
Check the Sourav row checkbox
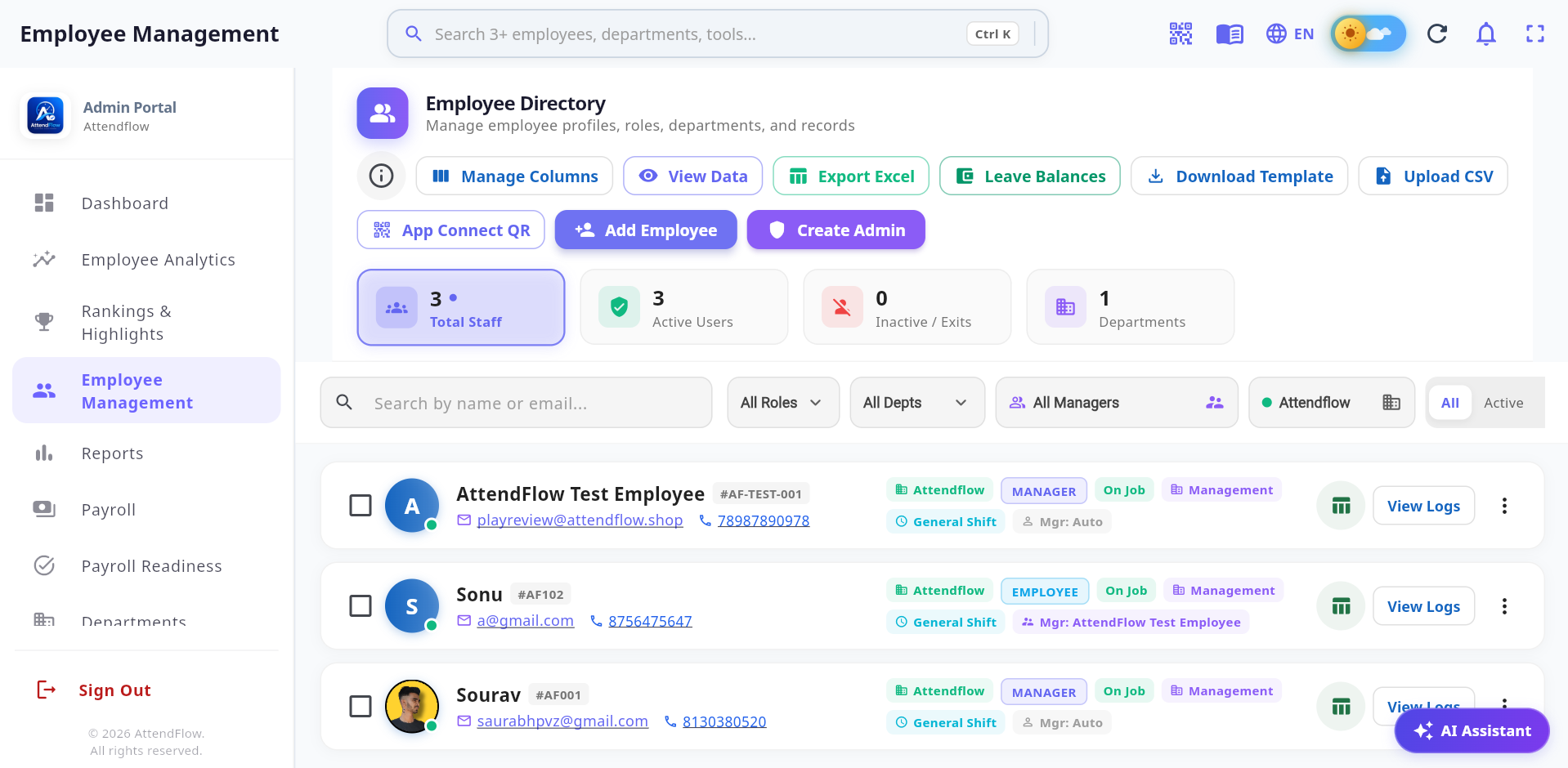coord(361,706)
